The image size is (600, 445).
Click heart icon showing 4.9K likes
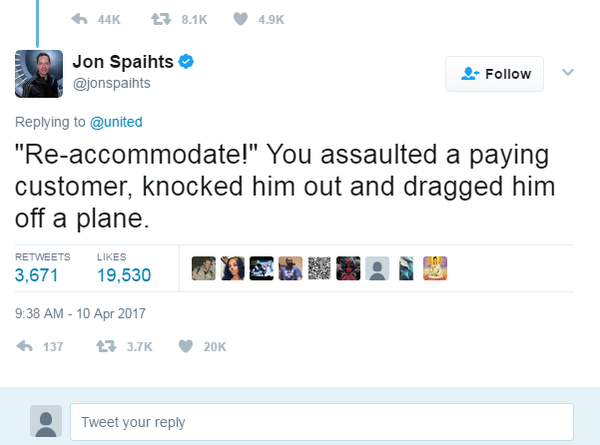click(x=240, y=18)
